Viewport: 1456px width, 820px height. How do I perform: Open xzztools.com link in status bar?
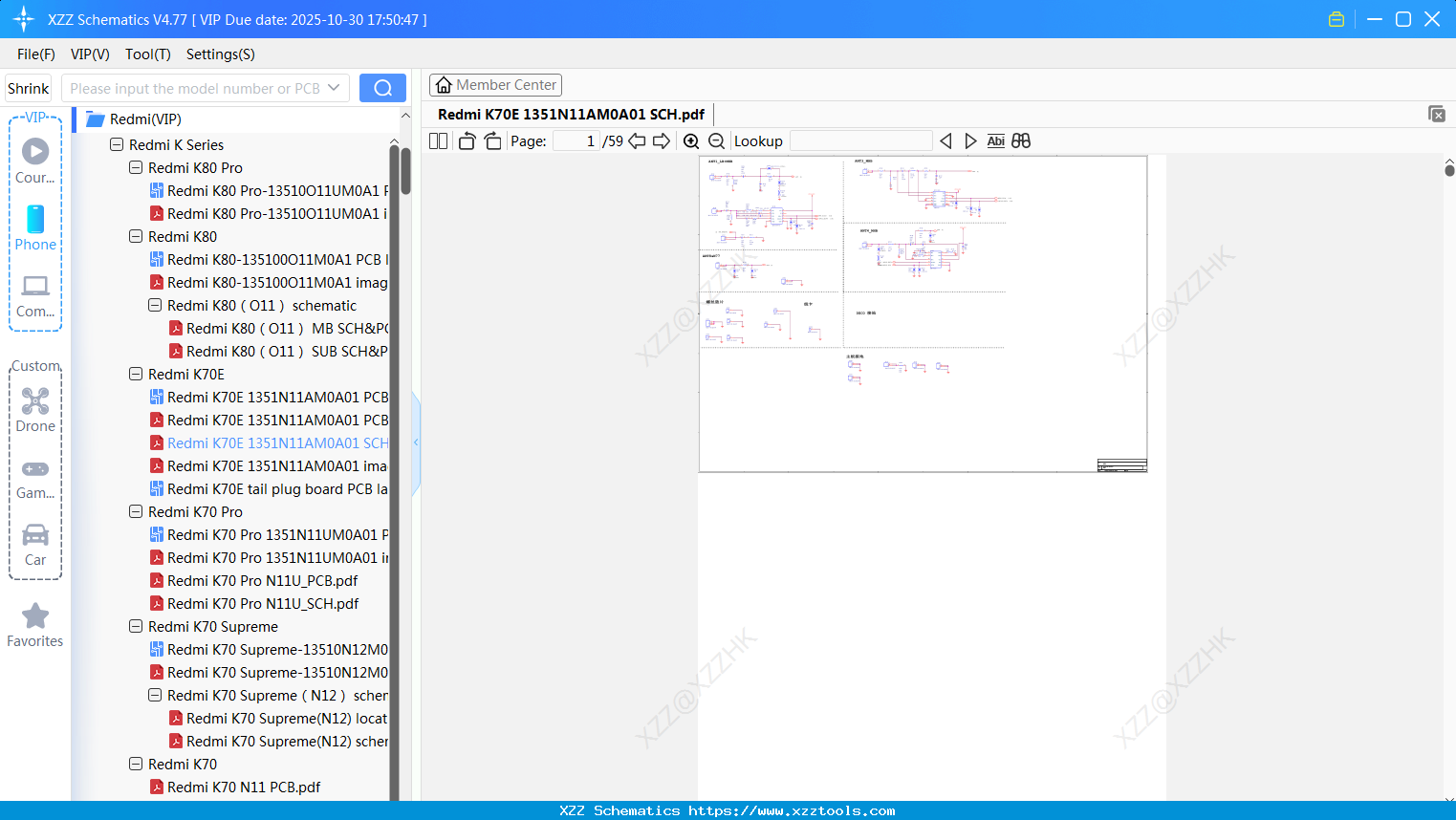pyautogui.click(x=792, y=810)
